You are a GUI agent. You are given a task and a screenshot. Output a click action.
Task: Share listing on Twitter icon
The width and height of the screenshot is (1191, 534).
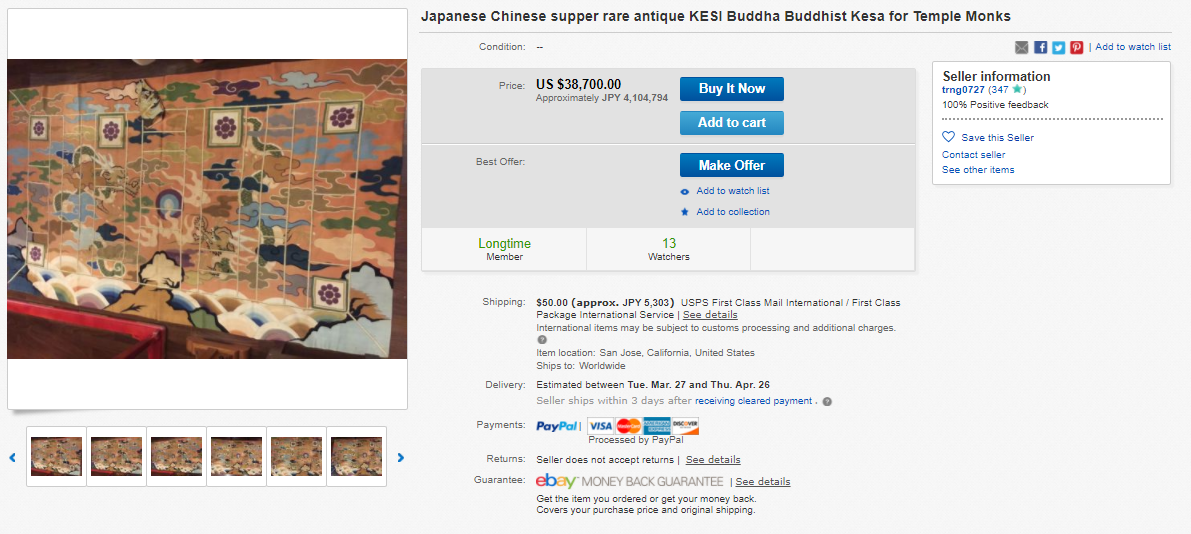pyautogui.click(x=1059, y=47)
